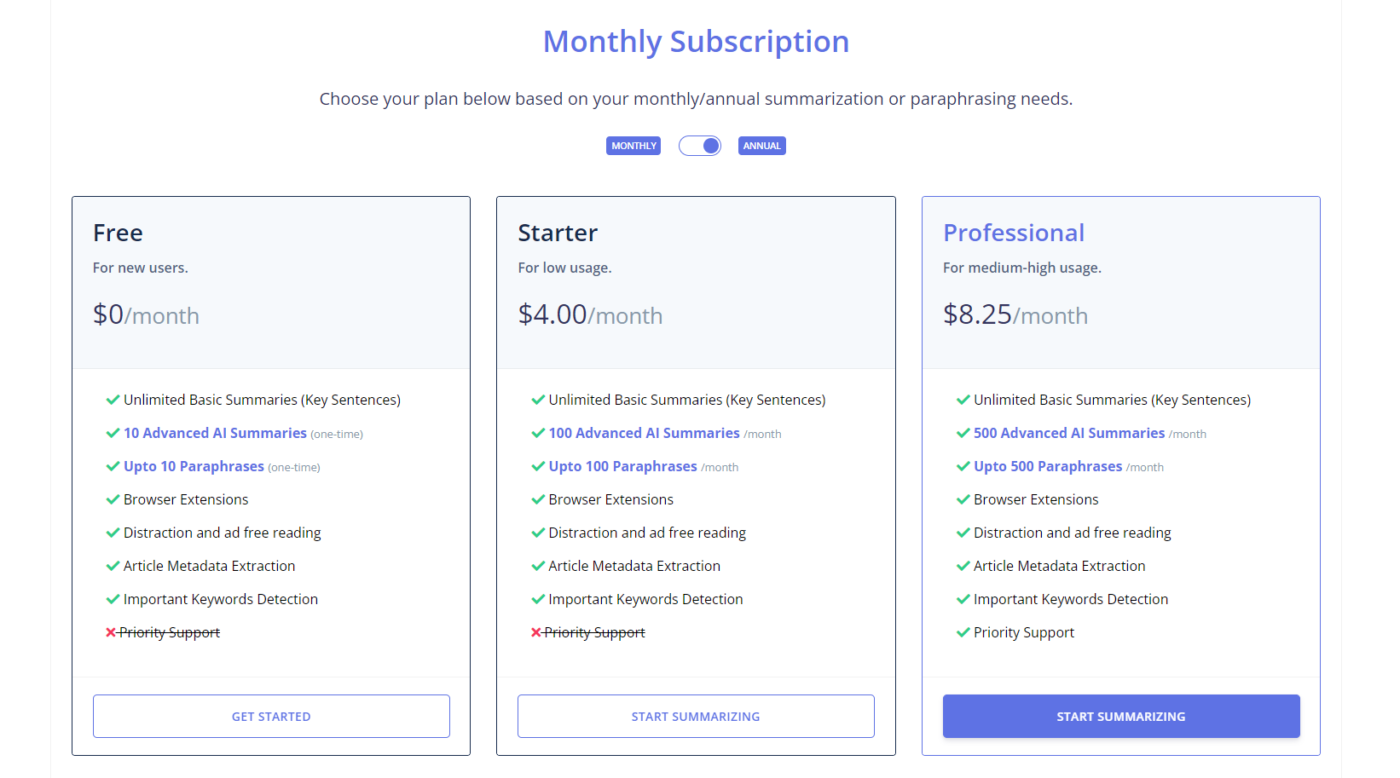Click red X beside Starter plan Priority Support

point(536,633)
